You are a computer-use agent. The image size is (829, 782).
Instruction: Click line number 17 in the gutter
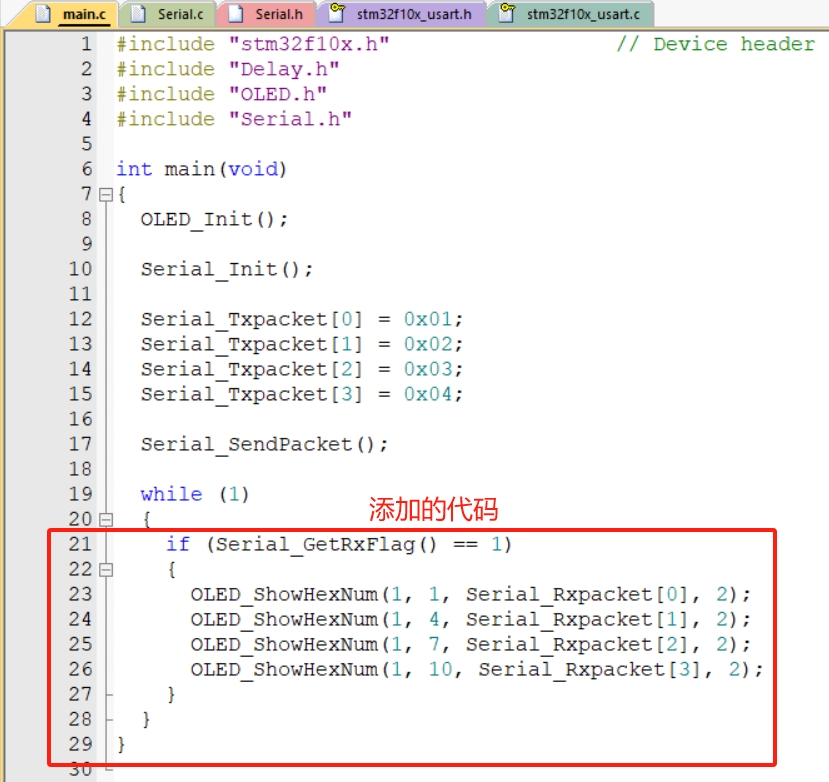(x=80, y=445)
